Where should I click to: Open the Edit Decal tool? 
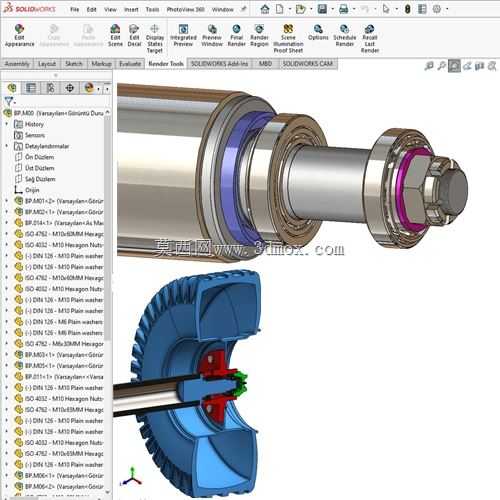[x=134, y=35]
